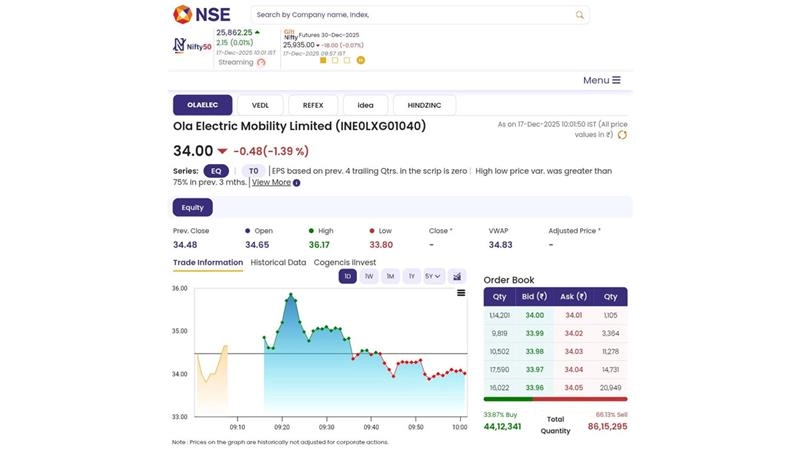Switch to the VEDL stock tab
This screenshot has width=800, height=450.
260,105
